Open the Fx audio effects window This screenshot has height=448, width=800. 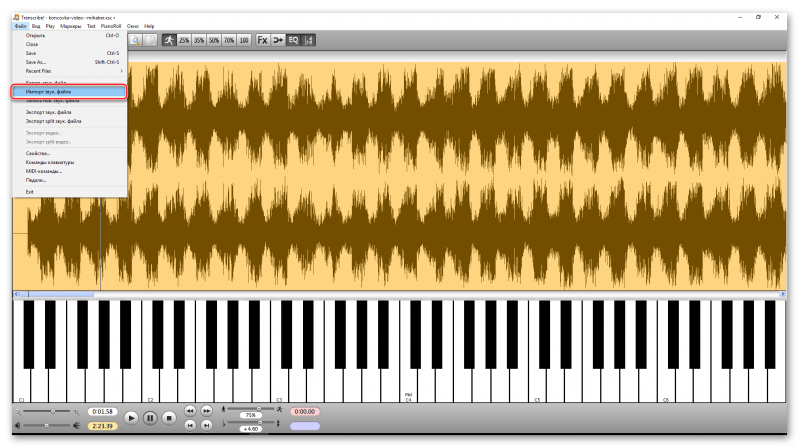(262, 40)
